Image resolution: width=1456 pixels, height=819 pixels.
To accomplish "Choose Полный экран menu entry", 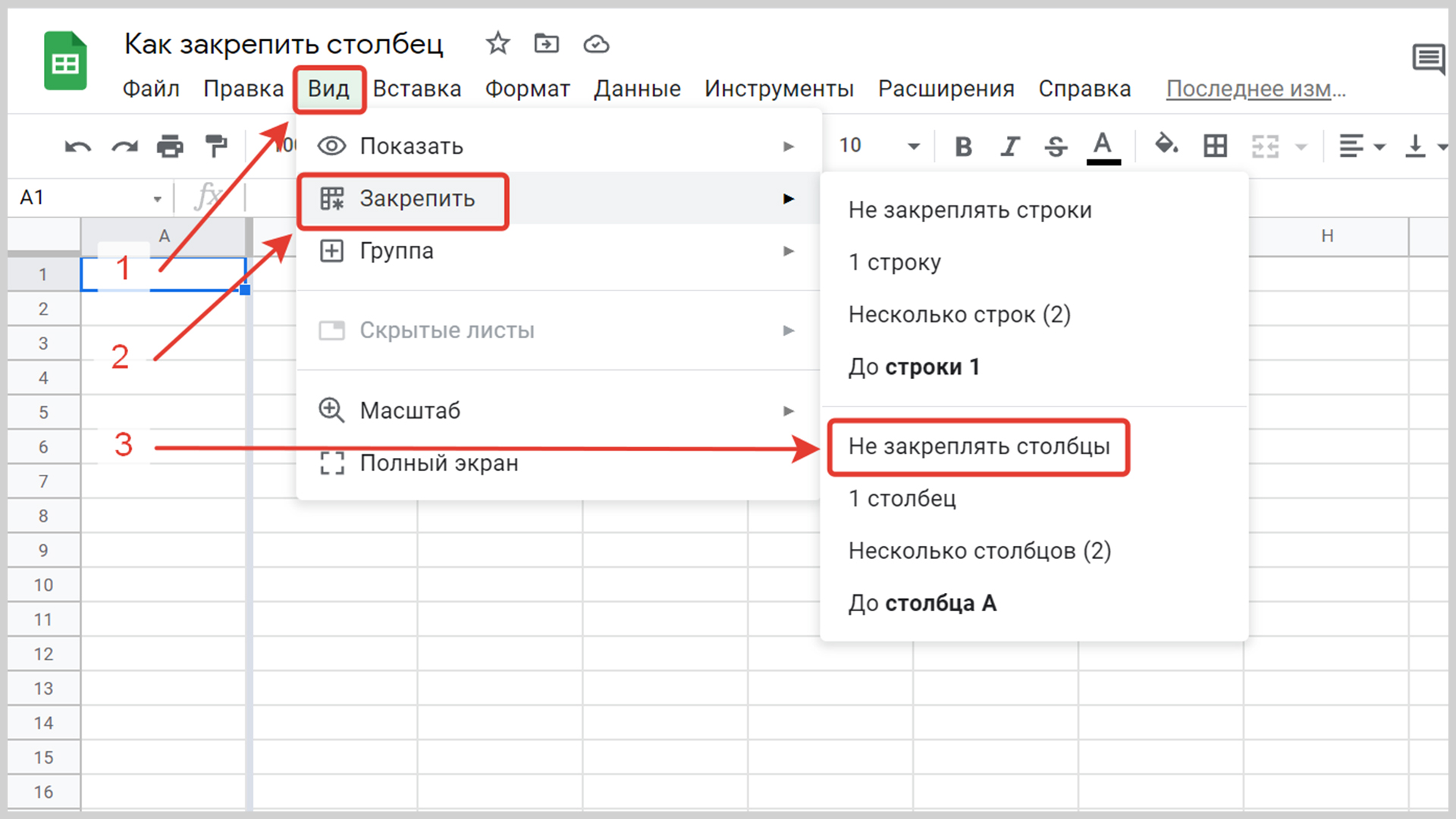I will click(x=438, y=463).
